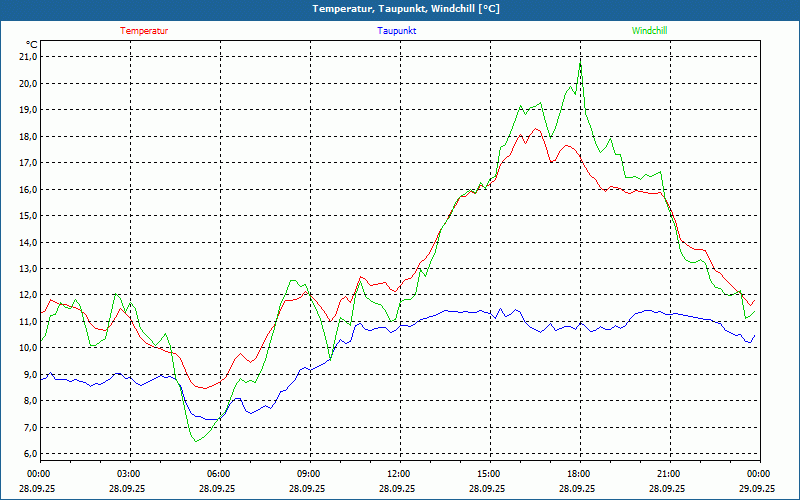Select the 18,0 y-axis value label
The width and height of the screenshot is (800, 500).
coord(27,136)
